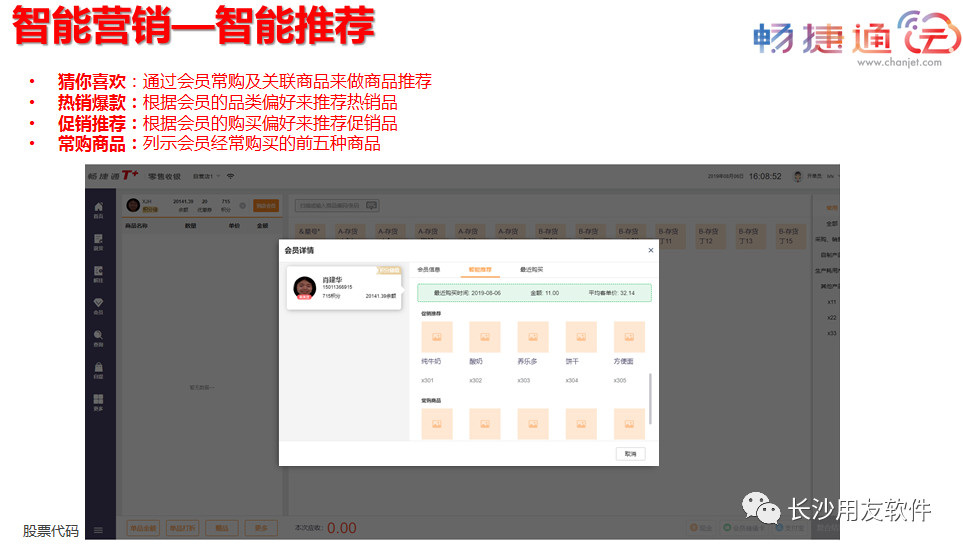Click the keyboard icon in barcode field
This screenshot has width=963, height=553.
pos(372,205)
